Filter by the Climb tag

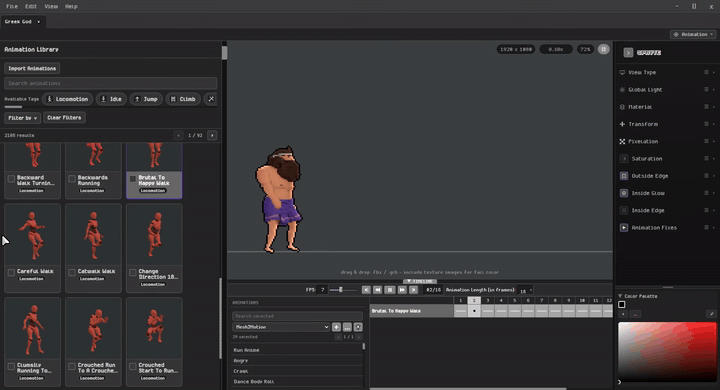tap(183, 99)
